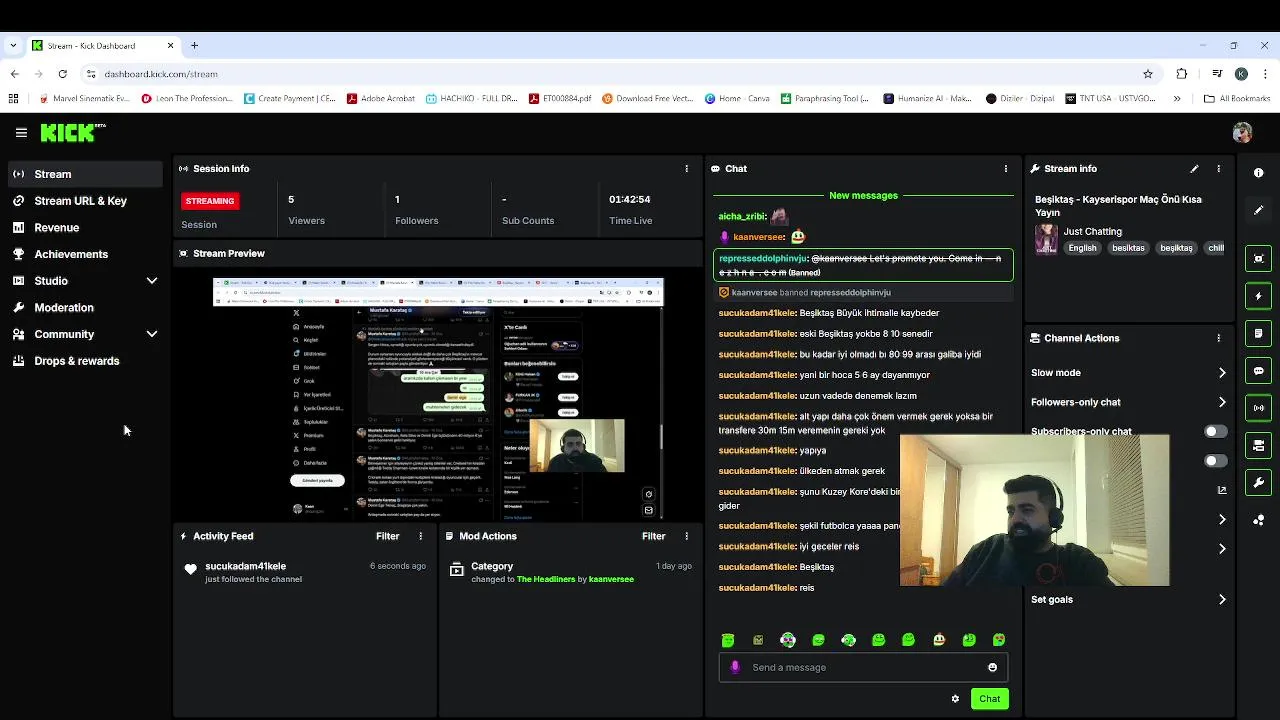The image size is (1280, 720).
Task: Click the English tag in Stream info
Action: (x=1082, y=248)
